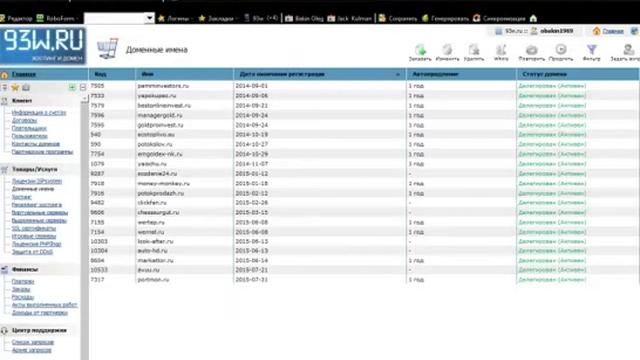Select the managergold.ru domain row
Screen dimensions: 640x360
click(364, 115)
